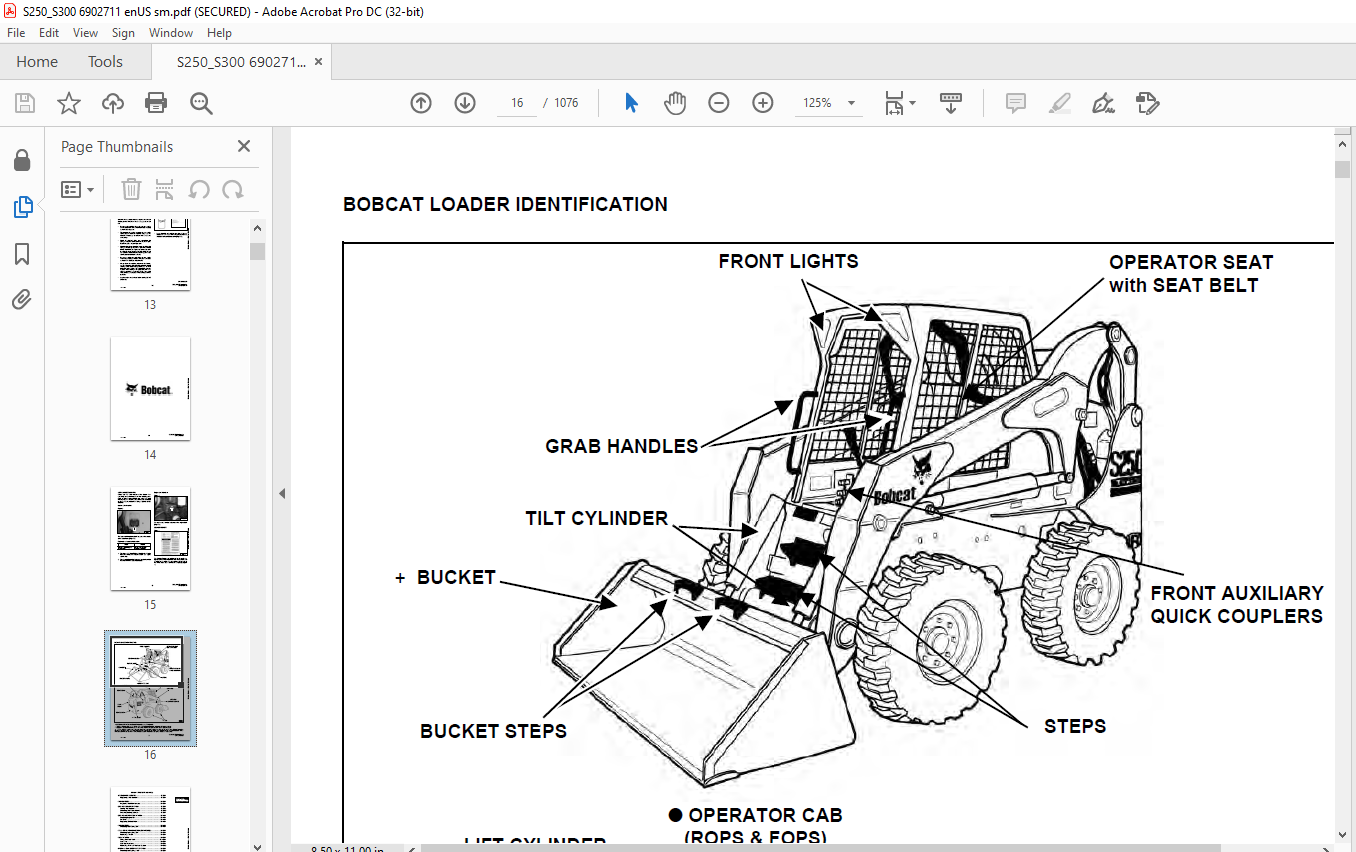Open fit page options icon
Image resolution: width=1356 pixels, height=852 pixels.
(x=900, y=103)
